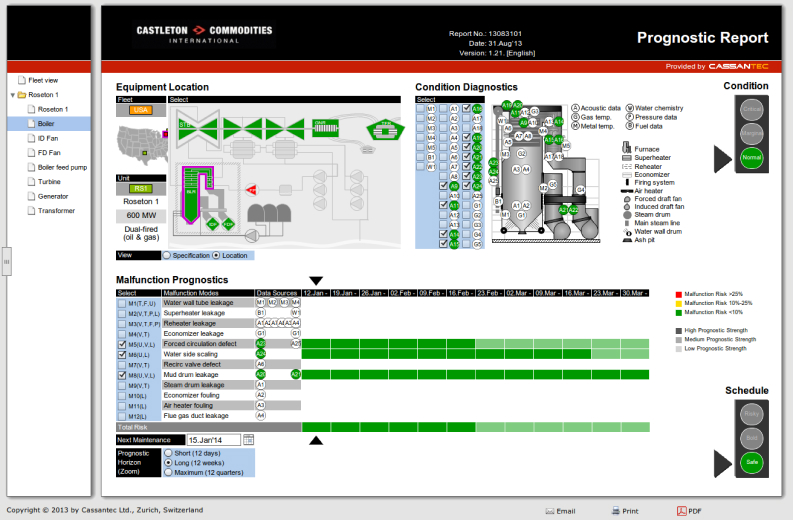Image resolution: width=793 pixels, height=520 pixels.
Task: Click the red Malfunction Risk >25% swatch
Action: click(679, 294)
